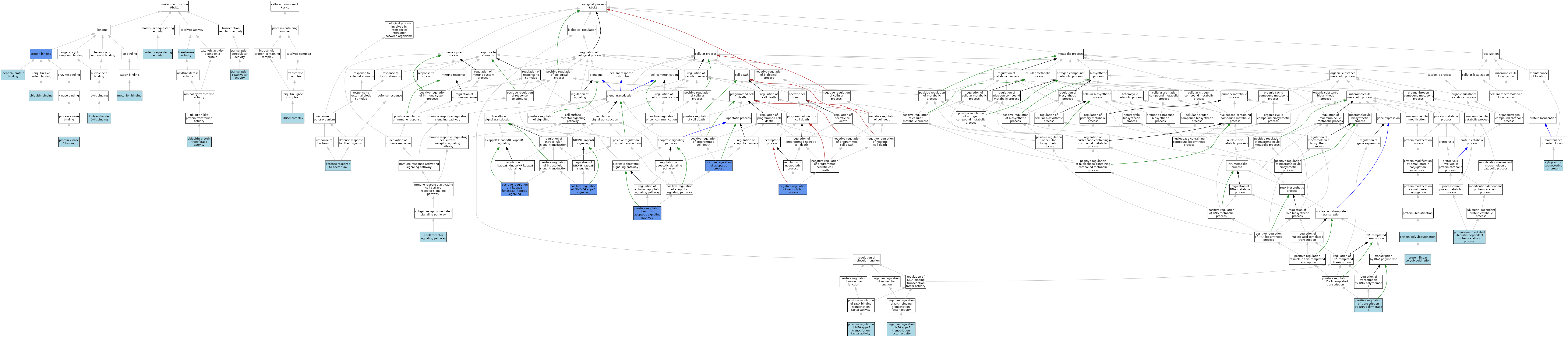This screenshot has height=337, width=1568.
Task: Click the 'molecular_function Rbck1' root node
Action: 175,6
